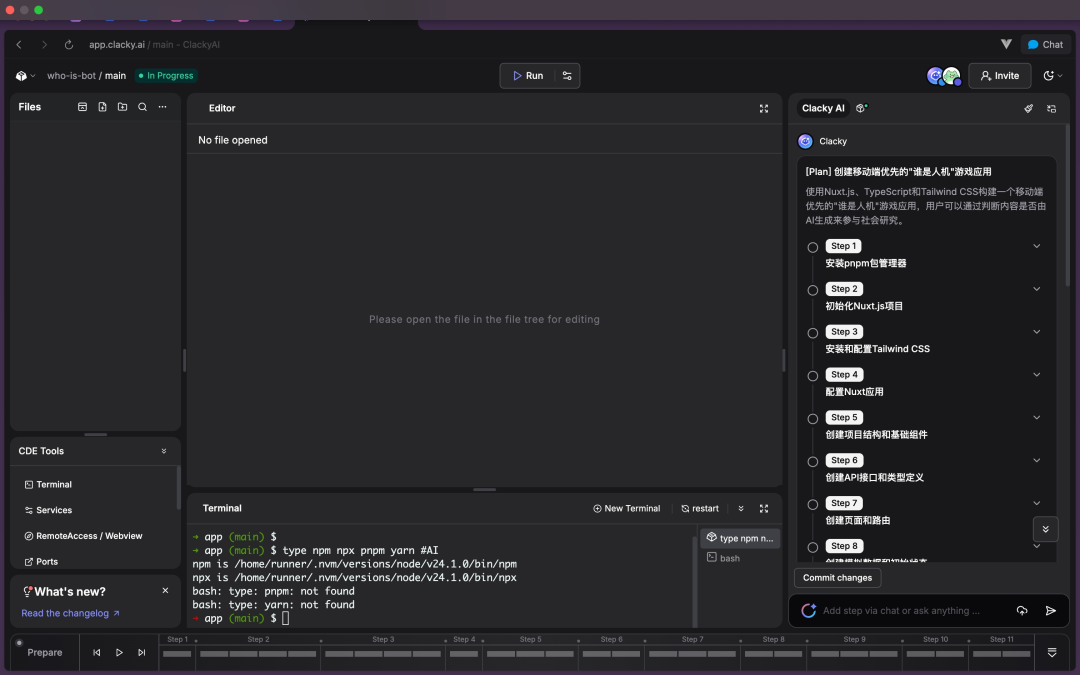Screen dimensions: 1080x675
Task: Collapse the CDE Tools panel
Action: coord(164,451)
